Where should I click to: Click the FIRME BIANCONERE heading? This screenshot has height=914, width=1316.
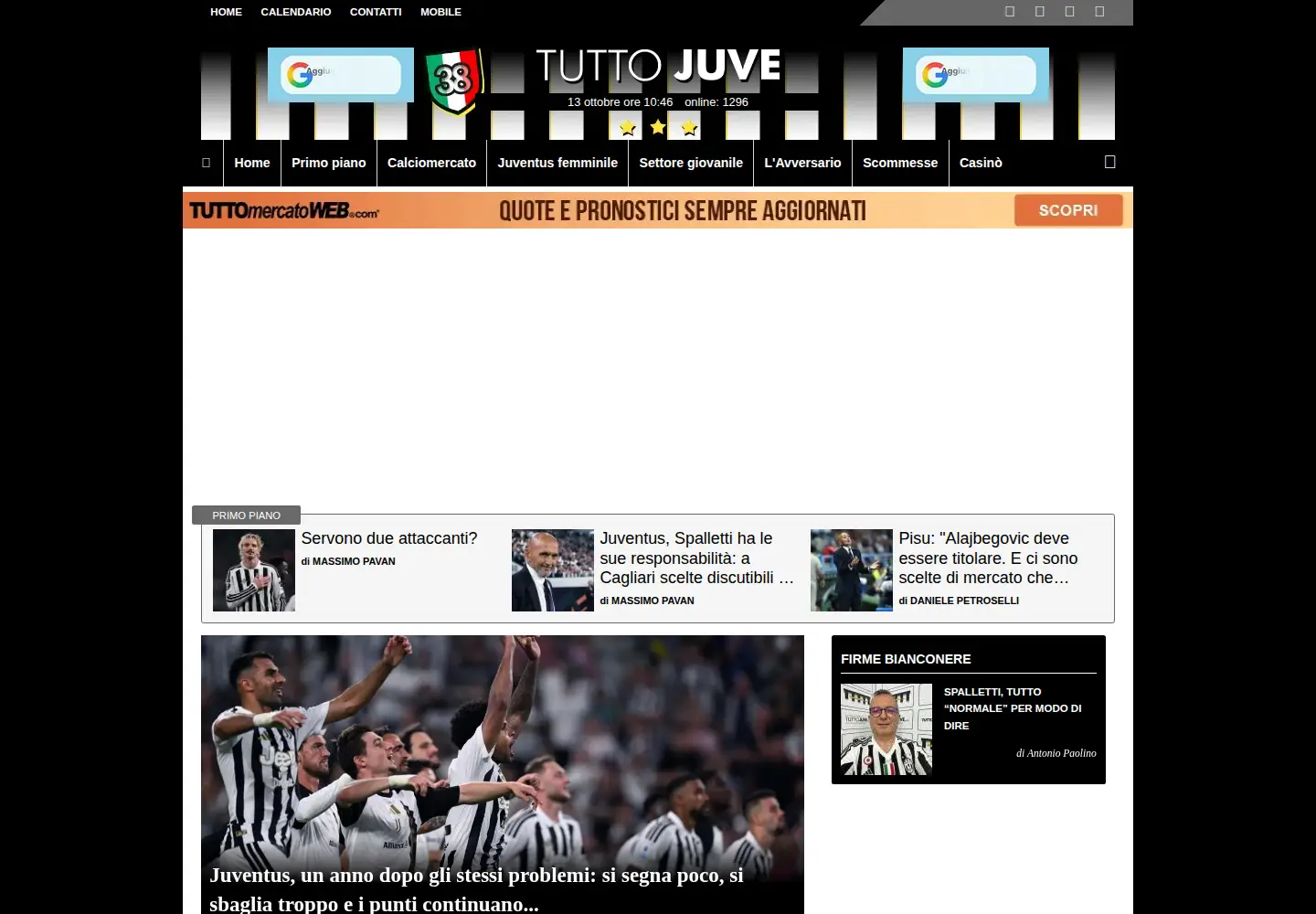(x=906, y=659)
